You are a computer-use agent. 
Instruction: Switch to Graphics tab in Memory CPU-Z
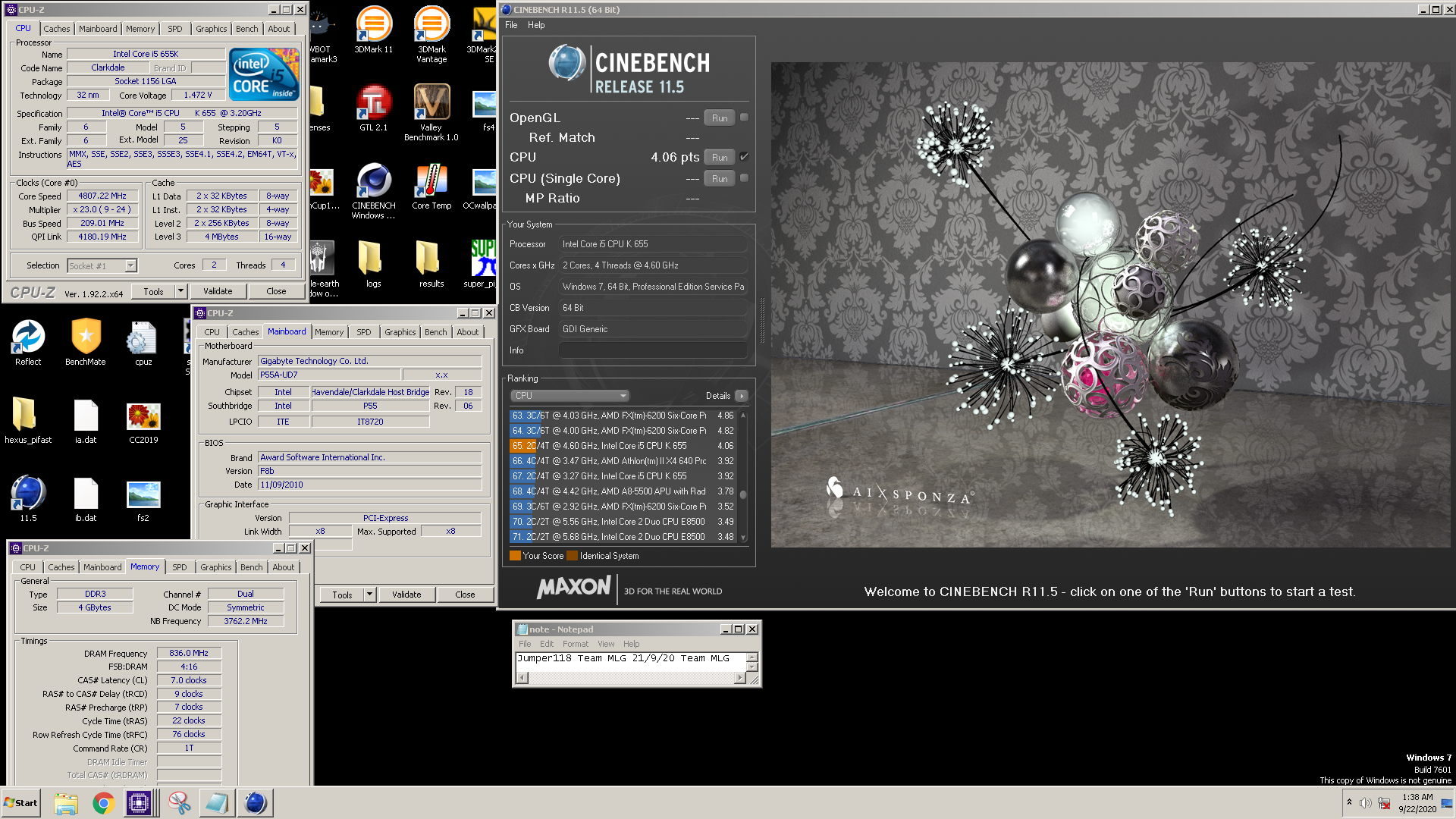[216, 567]
